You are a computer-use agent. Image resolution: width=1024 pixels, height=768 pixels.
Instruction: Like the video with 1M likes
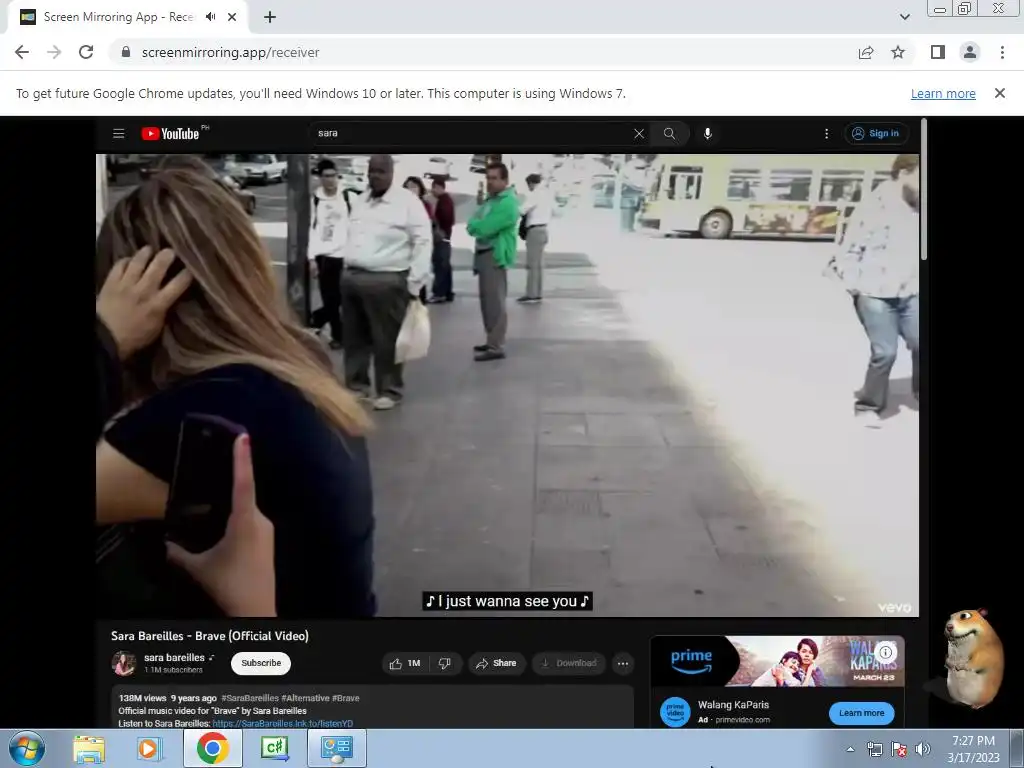tap(404, 663)
